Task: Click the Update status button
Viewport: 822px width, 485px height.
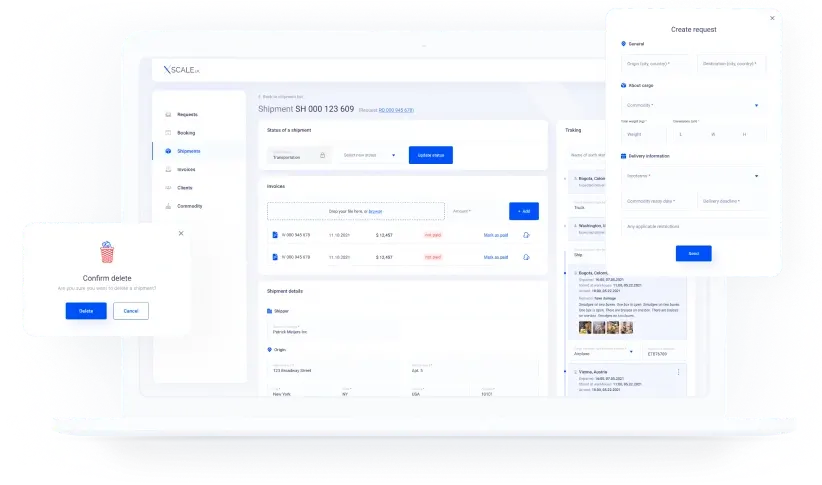Action: coord(431,155)
